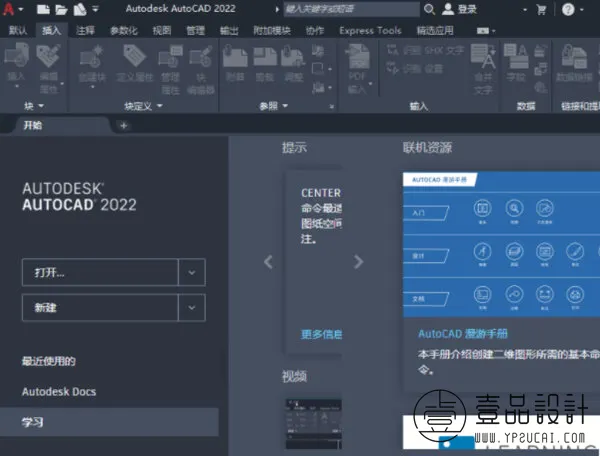Click the New file icon in quick access toolbar
This screenshot has width=600, height=456.
[43, 9]
